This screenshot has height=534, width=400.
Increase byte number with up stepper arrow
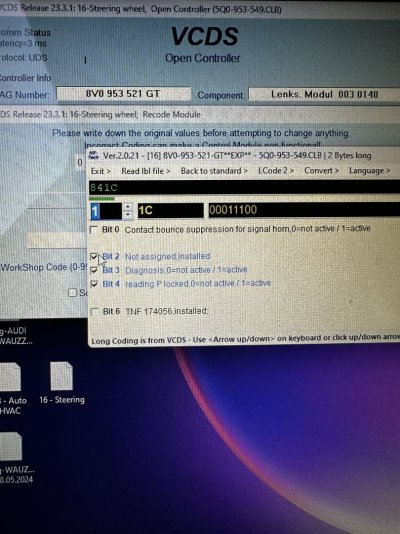click(x=128, y=206)
